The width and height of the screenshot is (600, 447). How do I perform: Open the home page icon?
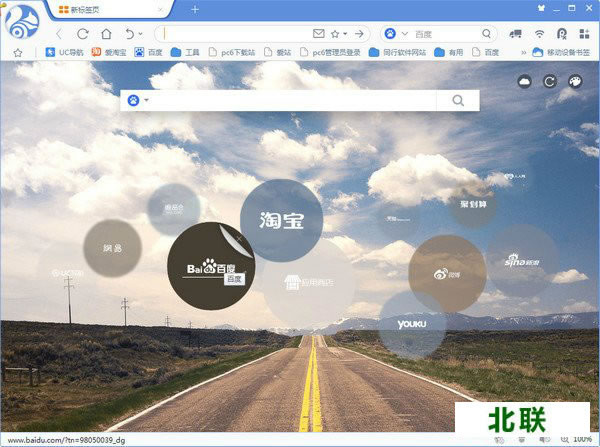coord(106,34)
